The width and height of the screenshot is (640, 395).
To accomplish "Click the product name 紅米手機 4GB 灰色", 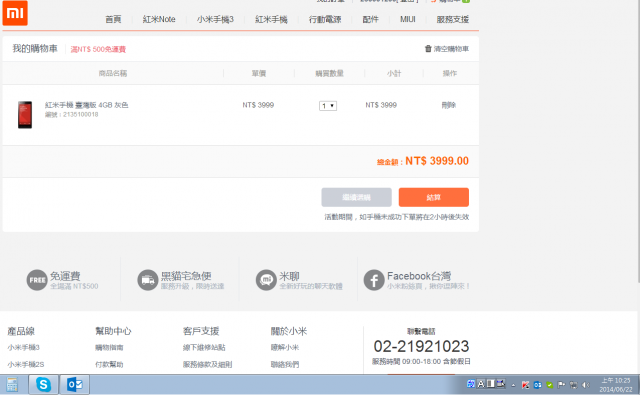I will point(87,105).
